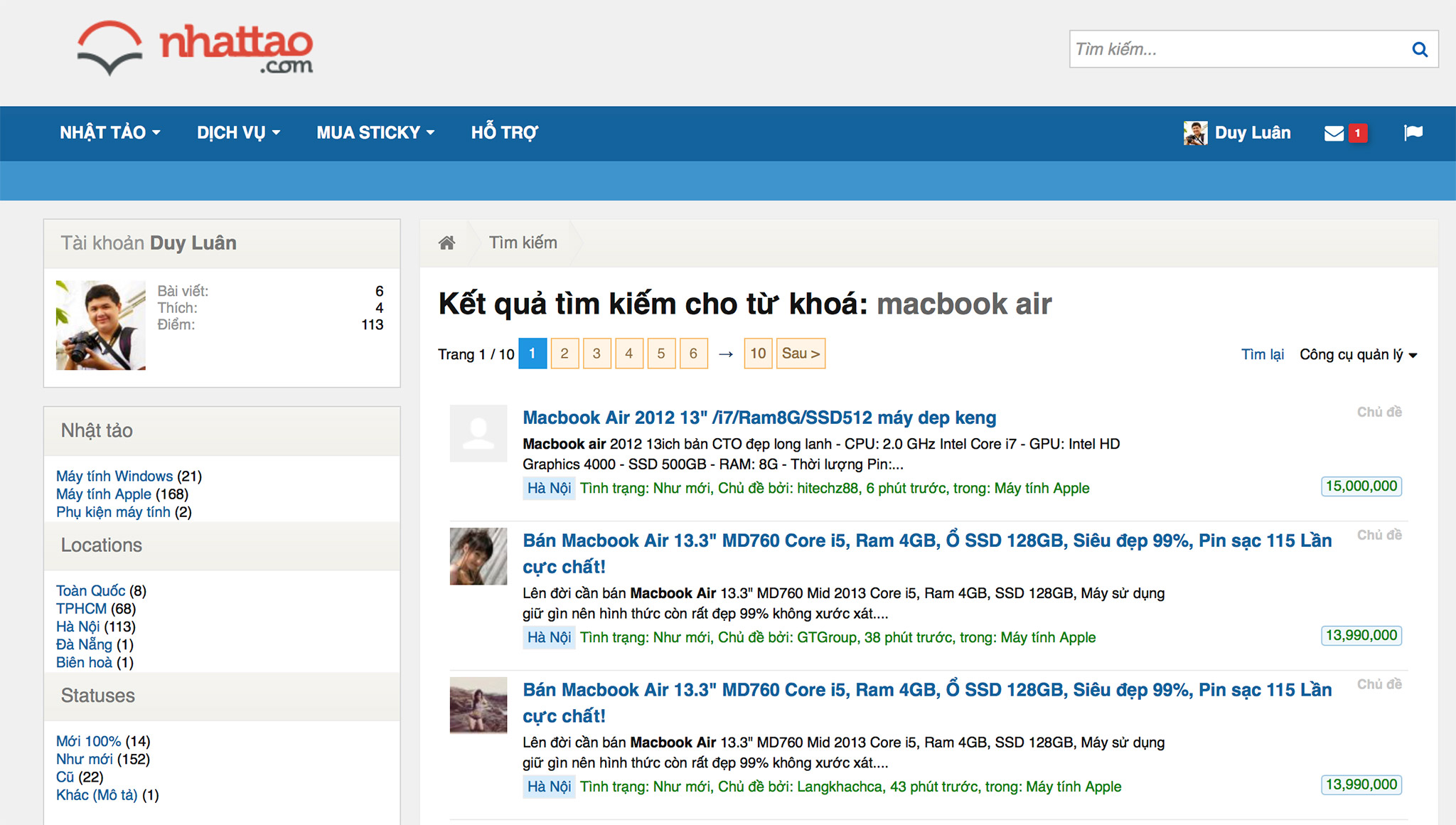Image resolution: width=1456 pixels, height=825 pixels.
Task: Expand the NHẬT TẢO dropdown menu
Action: (x=110, y=133)
